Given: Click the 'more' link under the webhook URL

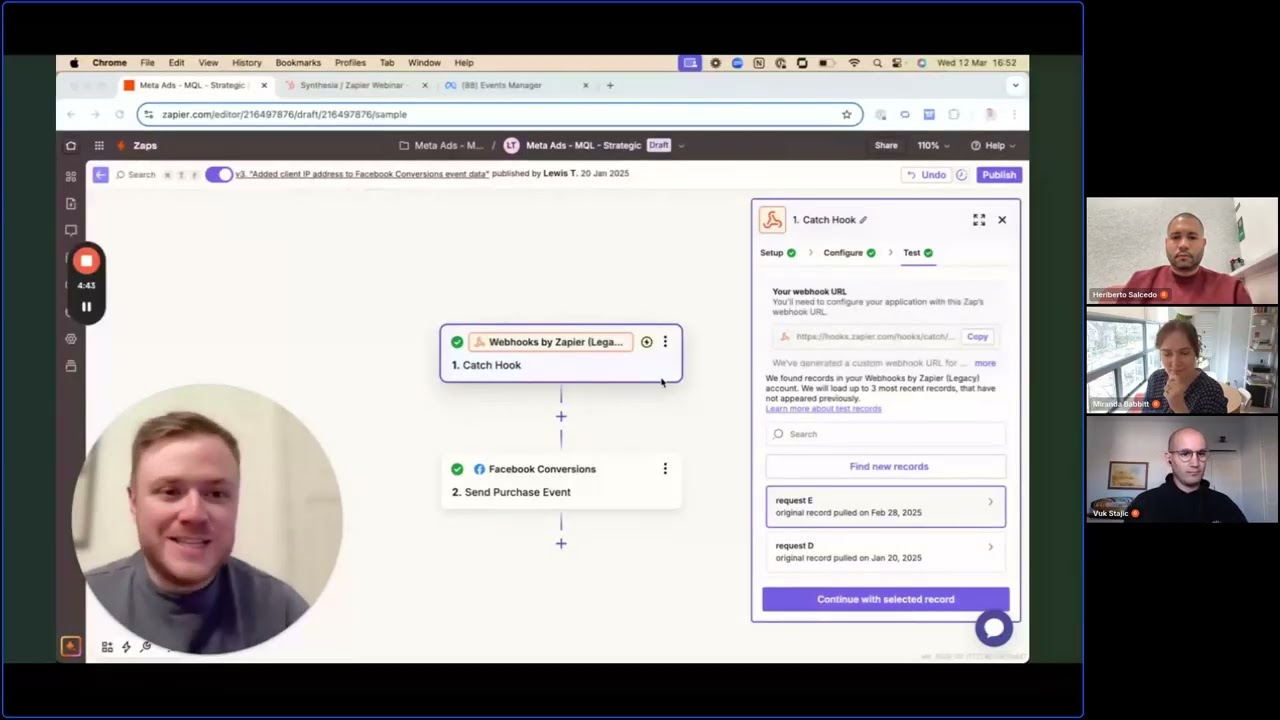Looking at the screenshot, I should coord(985,363).
